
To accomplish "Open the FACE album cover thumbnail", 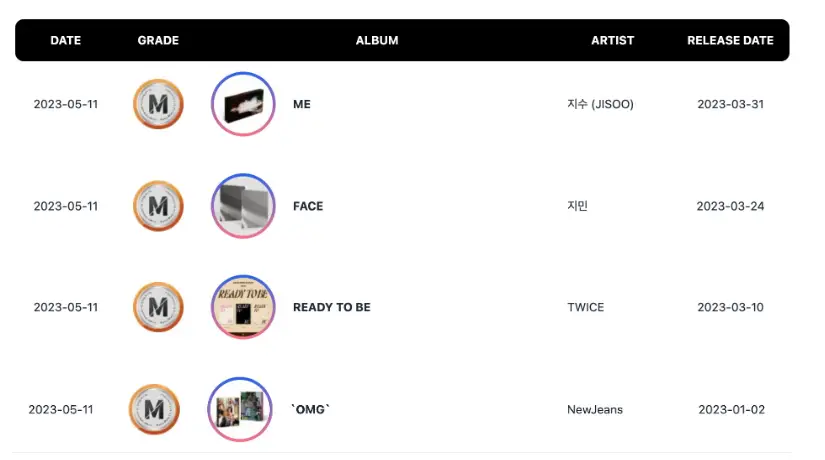I will coord(243,206).
